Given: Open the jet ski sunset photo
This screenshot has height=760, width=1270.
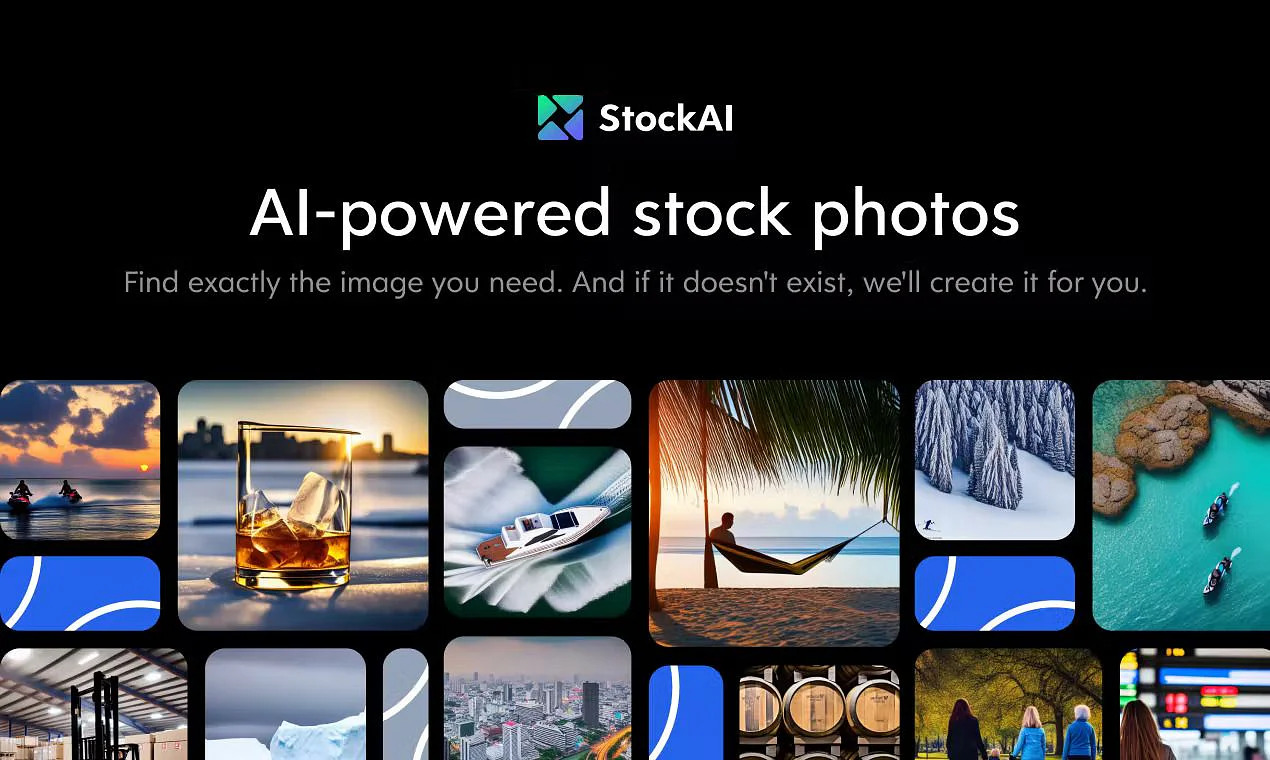Looking at the screenshot, I should (80, 460).
